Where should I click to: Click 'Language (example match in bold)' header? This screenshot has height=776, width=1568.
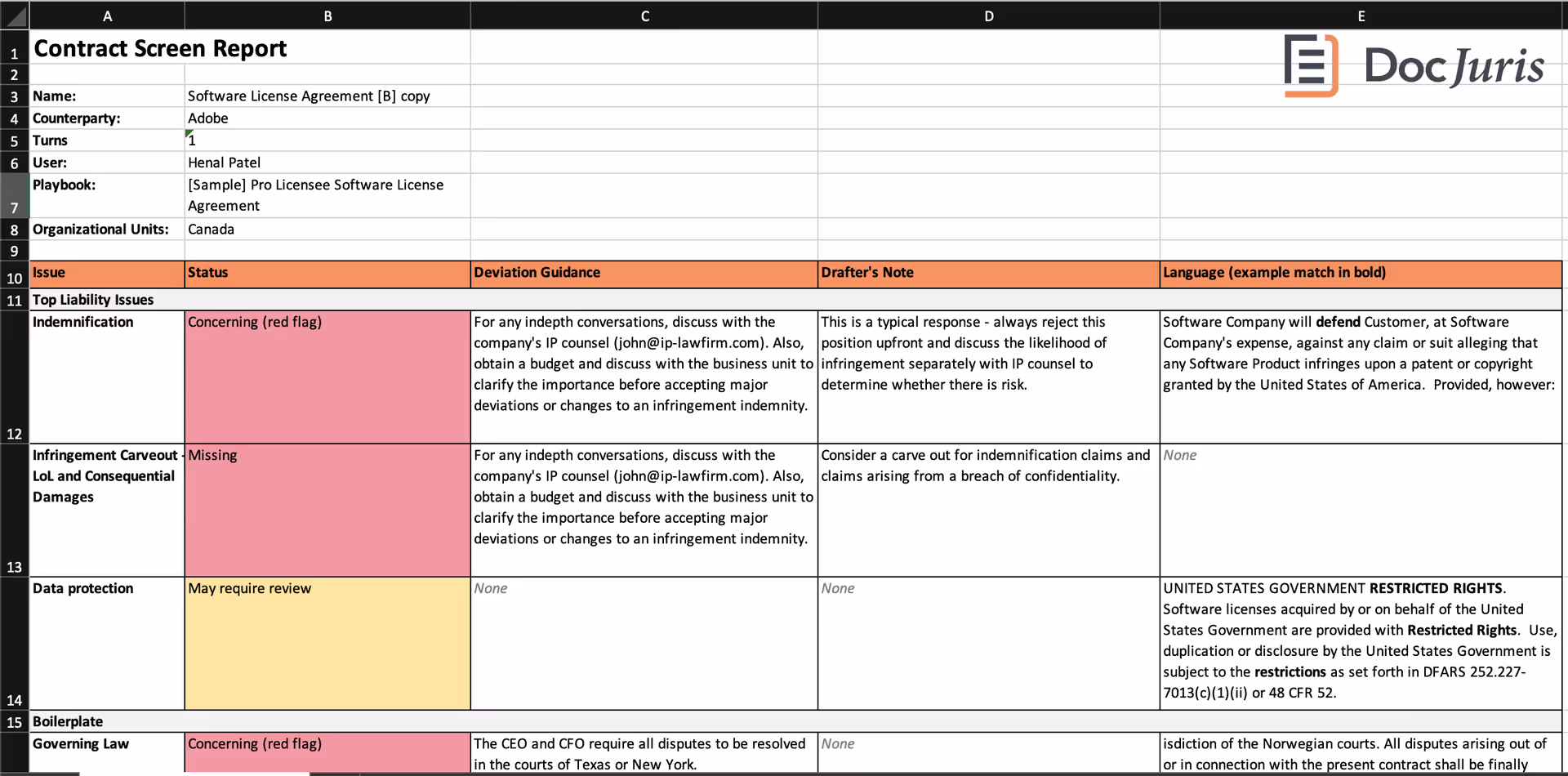tap(1361, 274)
